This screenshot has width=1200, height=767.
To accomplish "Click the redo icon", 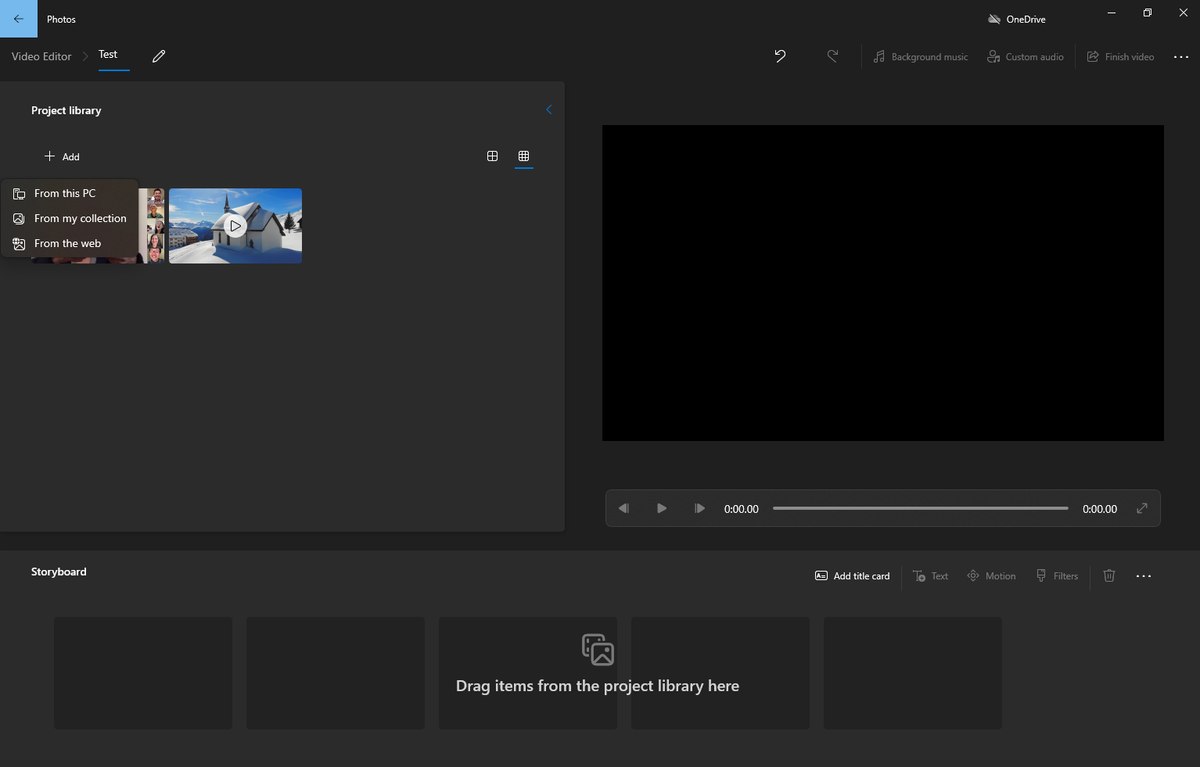I will click(x=833, y=57).
